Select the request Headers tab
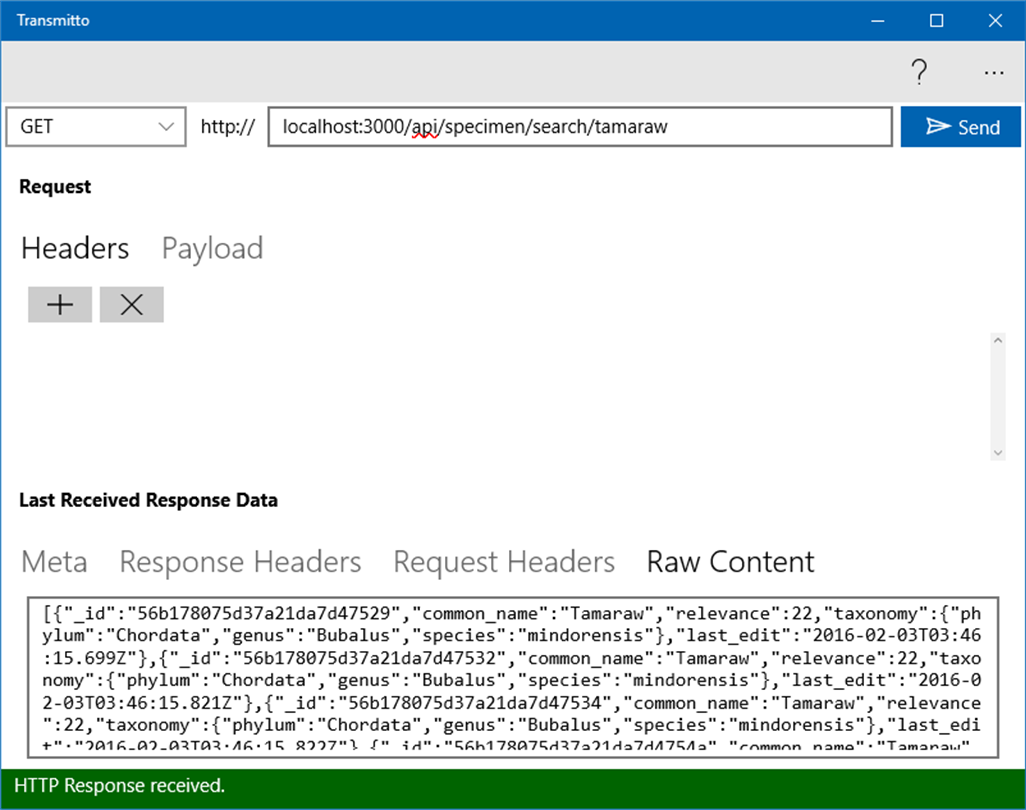Image resolution: width=1026 pixels, height=810 pixels. (75, 249)
